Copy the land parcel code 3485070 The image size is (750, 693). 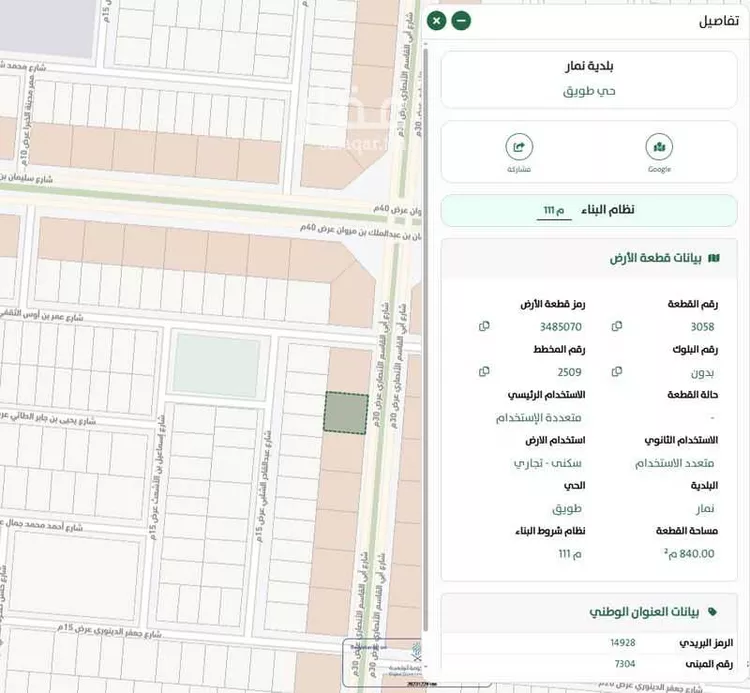tap(484, 327)
